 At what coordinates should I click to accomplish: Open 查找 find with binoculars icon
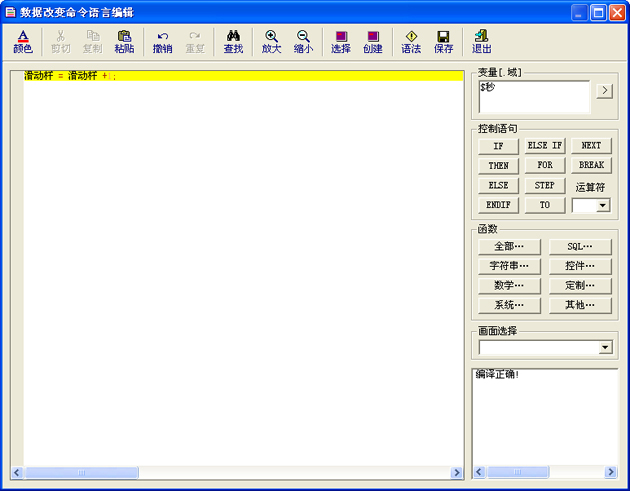(x=233, y=42)
